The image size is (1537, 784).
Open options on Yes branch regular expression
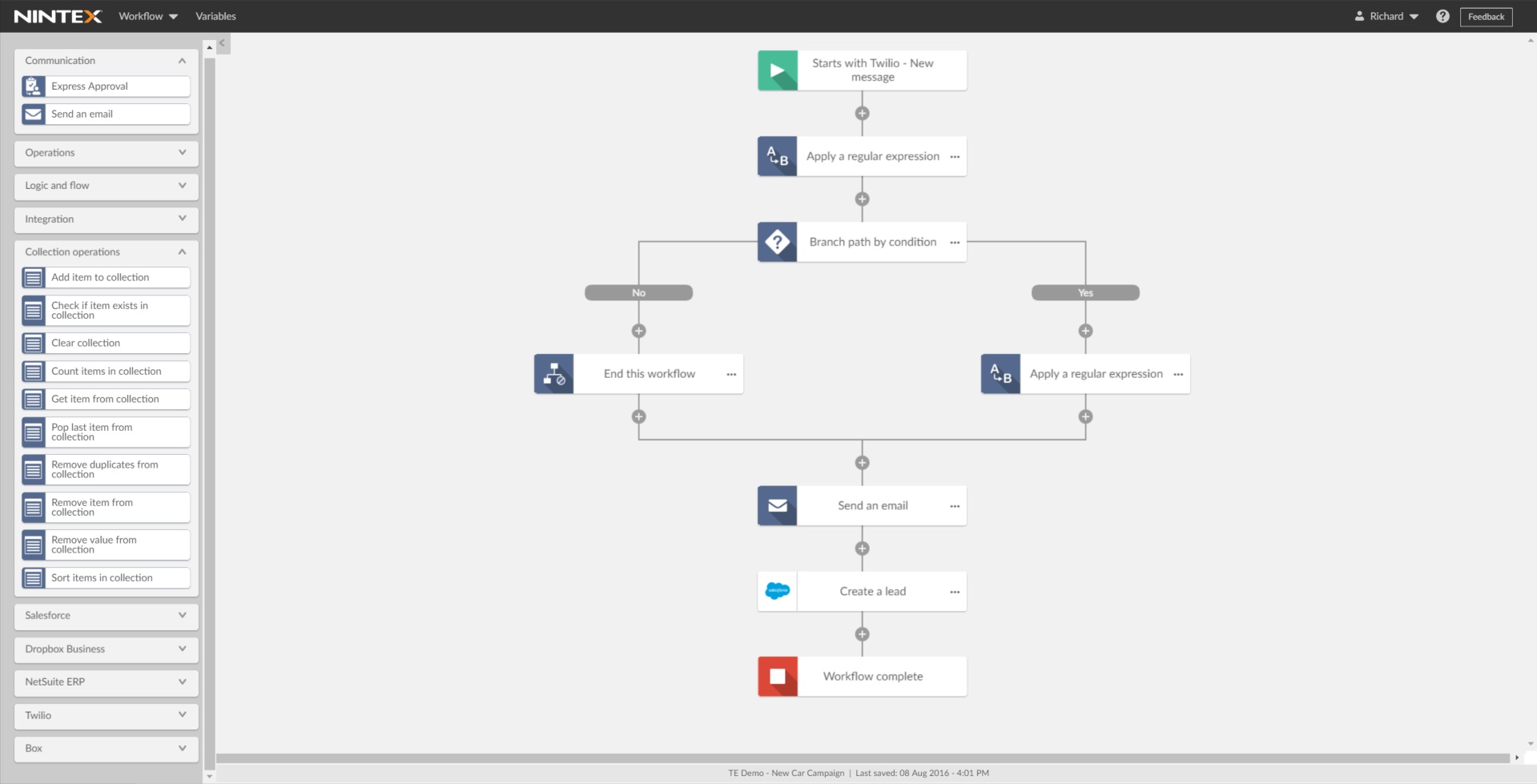pos(1178,375)
